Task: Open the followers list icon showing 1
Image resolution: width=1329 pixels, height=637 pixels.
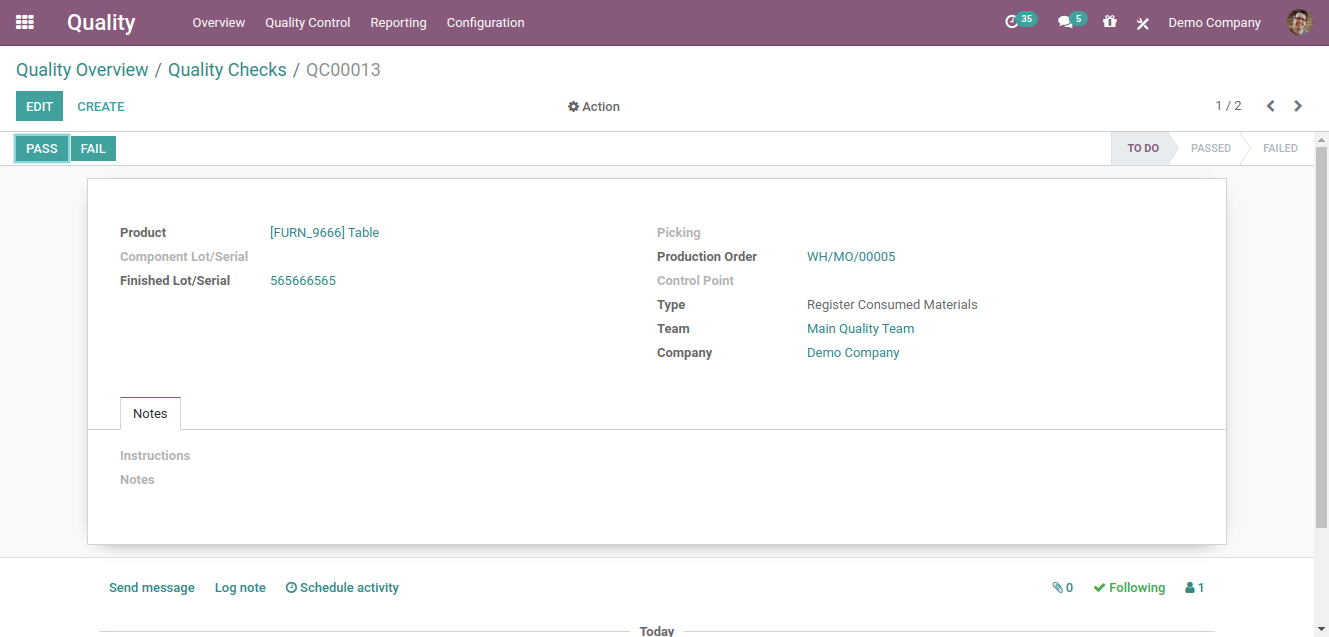Action: 1193,587
